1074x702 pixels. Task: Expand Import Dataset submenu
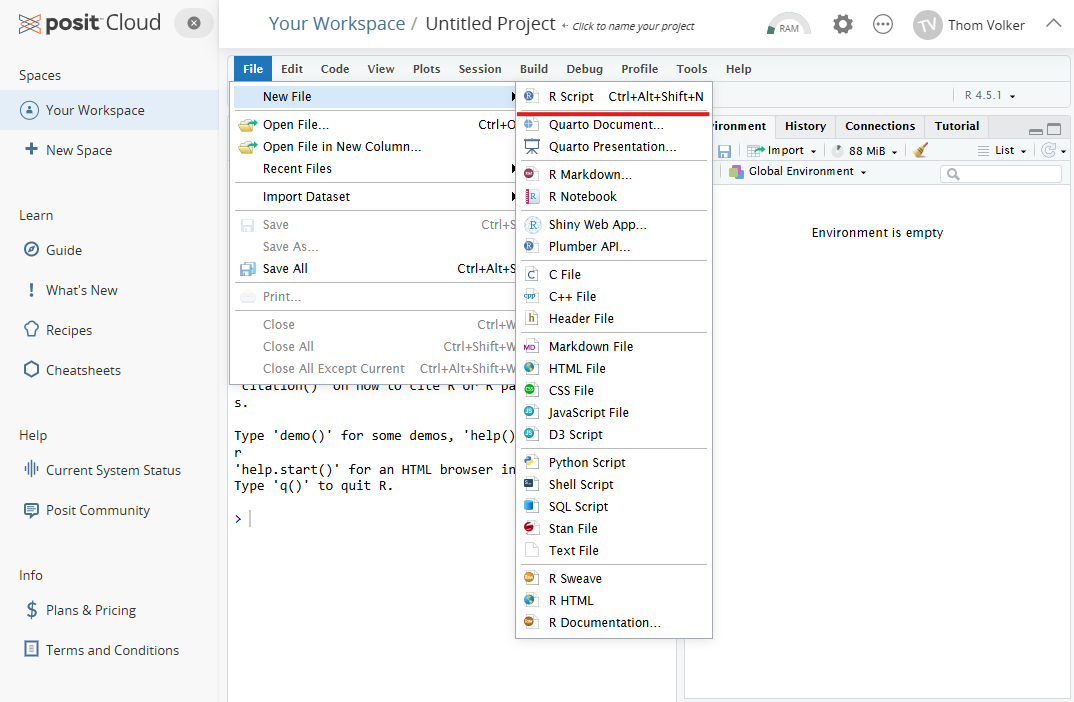375,197
